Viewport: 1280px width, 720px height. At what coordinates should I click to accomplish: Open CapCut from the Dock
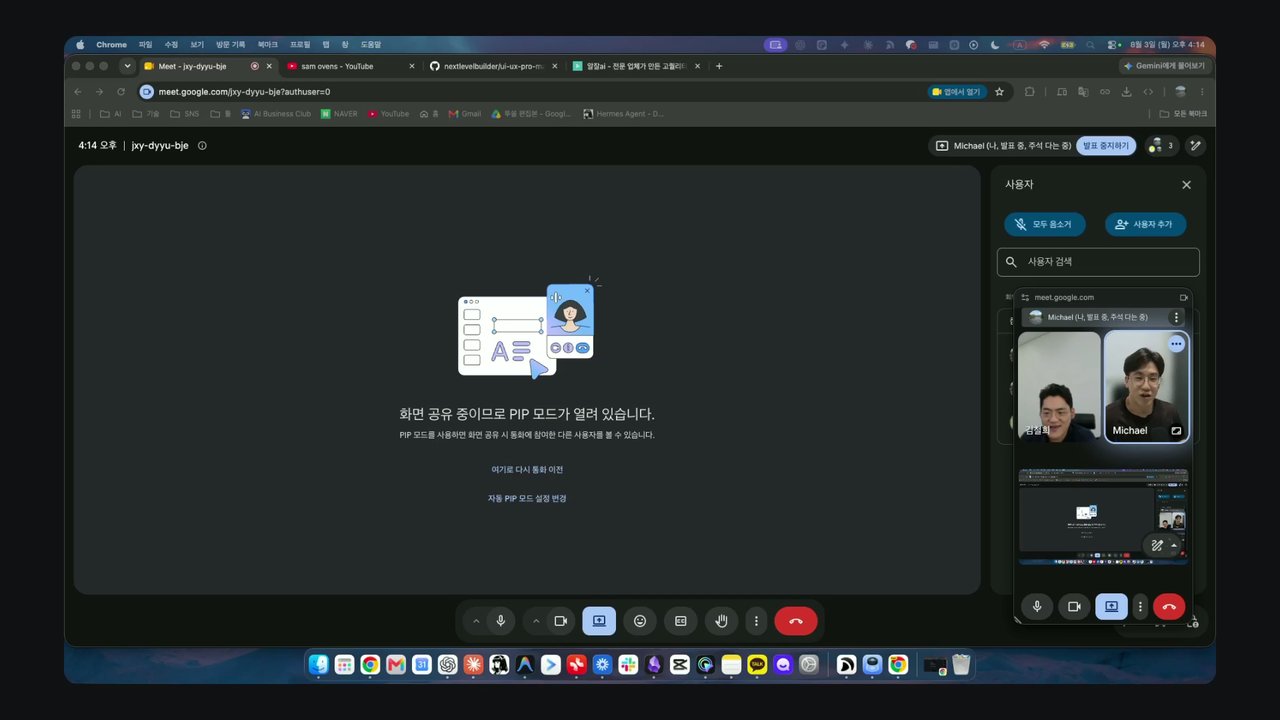click(680, 664)
